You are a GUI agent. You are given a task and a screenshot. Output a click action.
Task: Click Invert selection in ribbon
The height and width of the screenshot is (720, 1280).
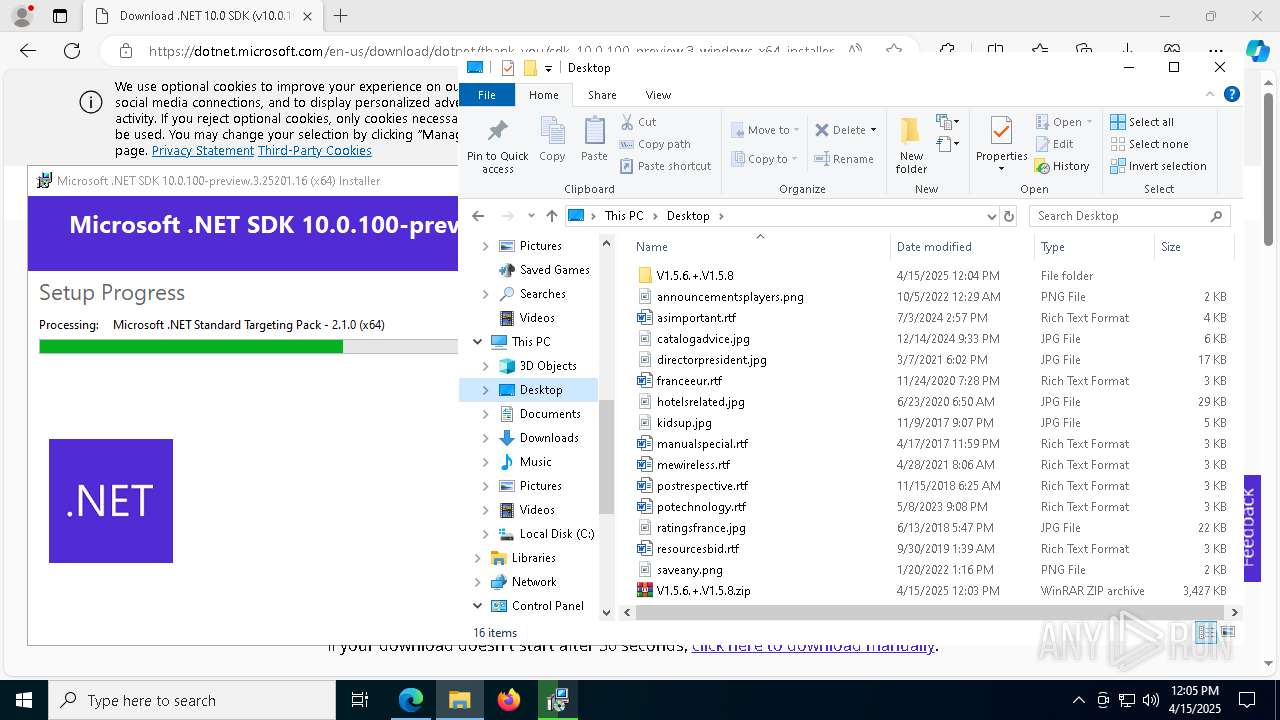(1158, 166)
